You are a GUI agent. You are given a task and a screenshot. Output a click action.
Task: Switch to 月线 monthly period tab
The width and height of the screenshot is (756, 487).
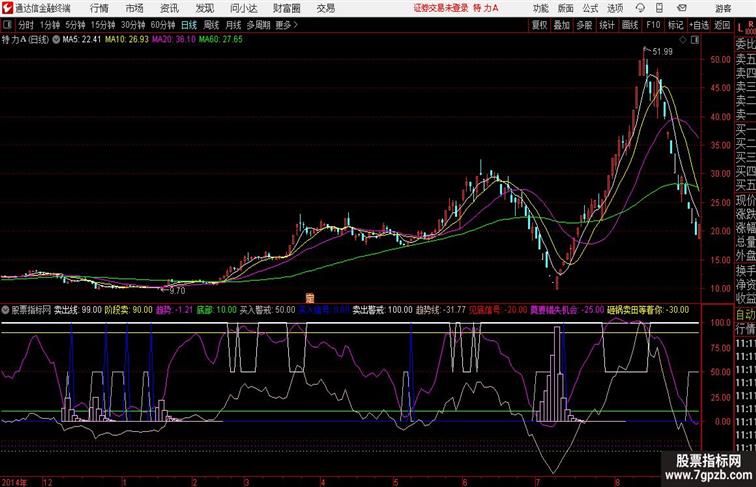[x=233, y=25]
